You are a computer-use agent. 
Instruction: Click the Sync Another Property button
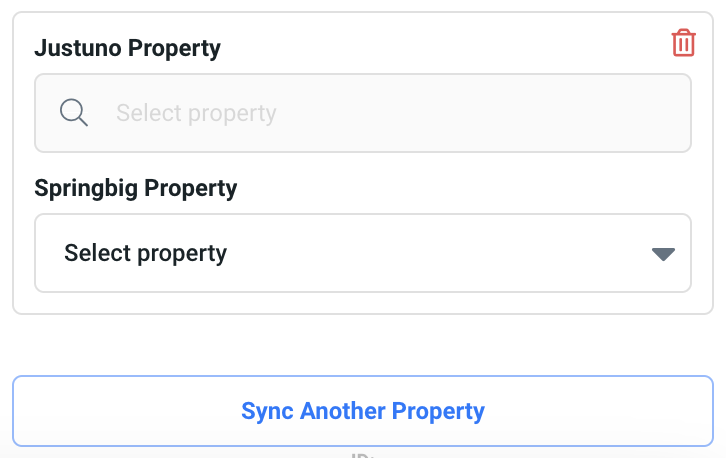coord(362,411)
